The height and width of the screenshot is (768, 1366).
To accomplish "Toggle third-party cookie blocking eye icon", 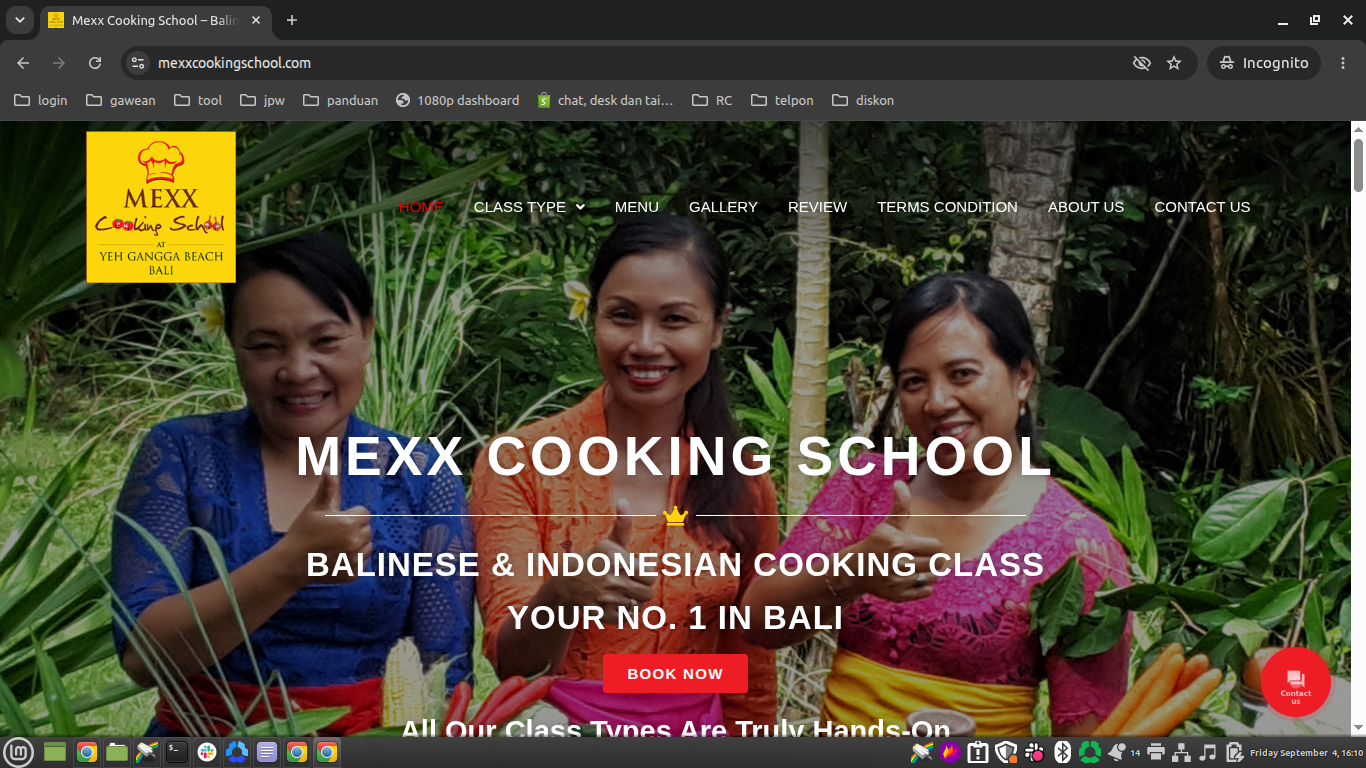I will [x=1141, y=63].
